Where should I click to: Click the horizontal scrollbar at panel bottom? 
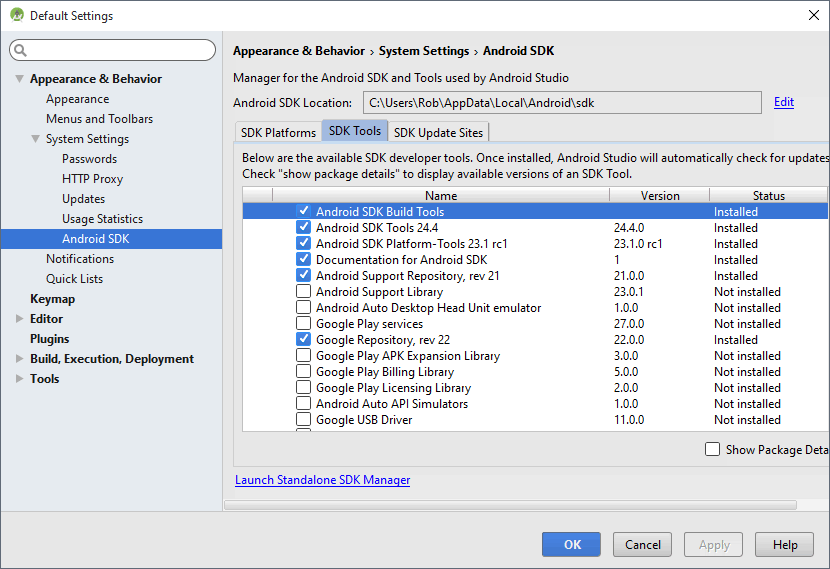pyautogui.click(x=510, y=505)
